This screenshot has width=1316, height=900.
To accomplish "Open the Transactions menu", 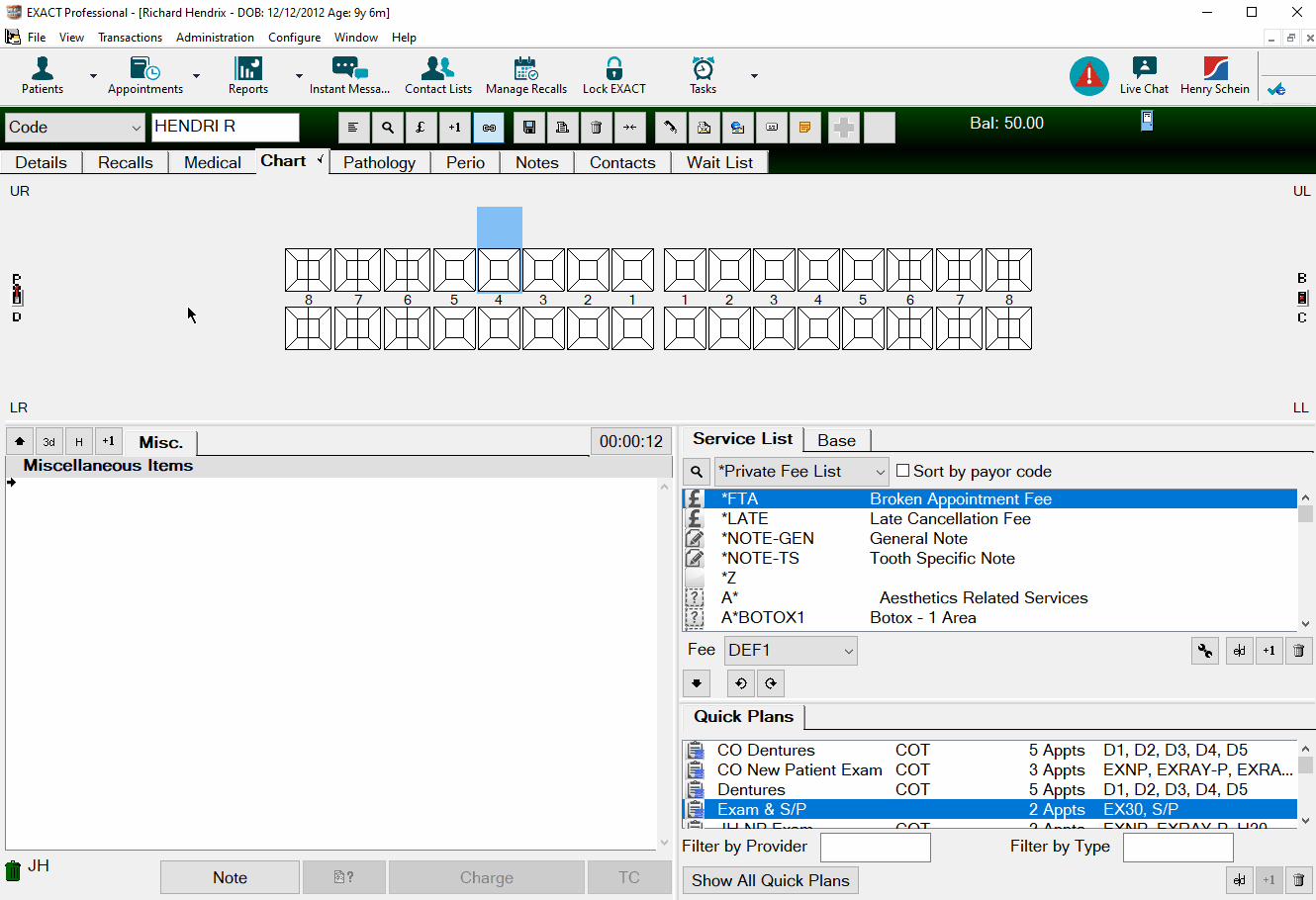I will (130, 38).
